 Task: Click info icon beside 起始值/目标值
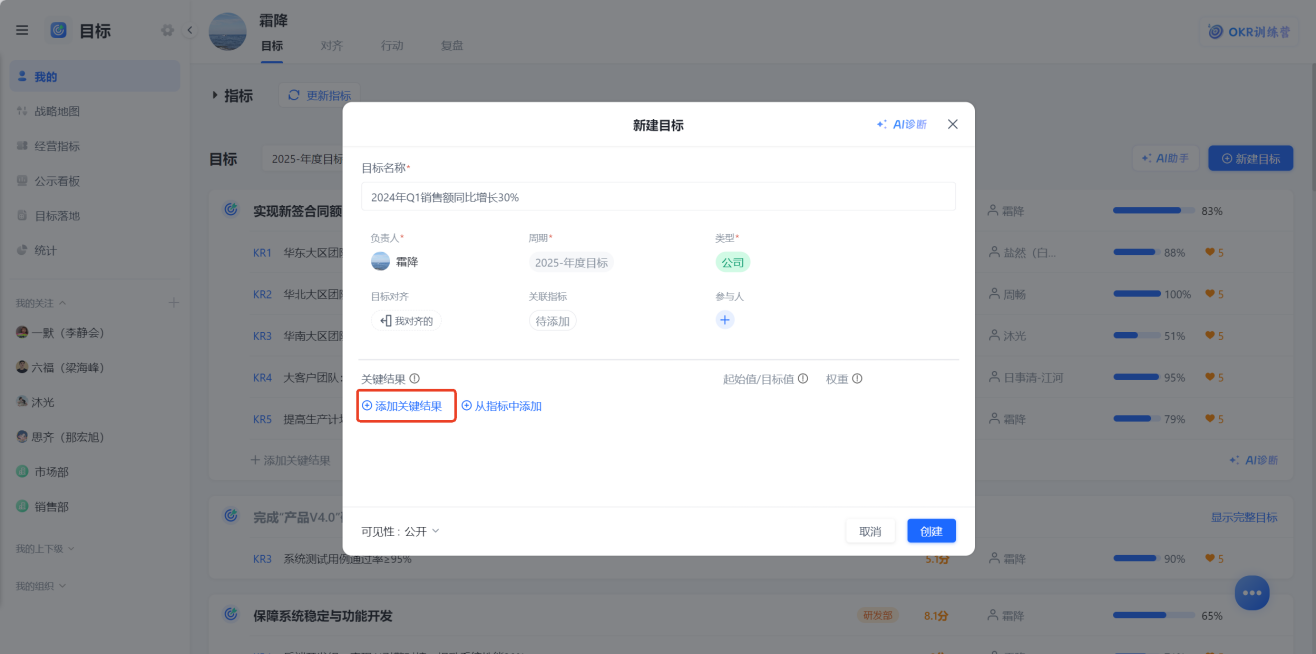coord(803,379)
